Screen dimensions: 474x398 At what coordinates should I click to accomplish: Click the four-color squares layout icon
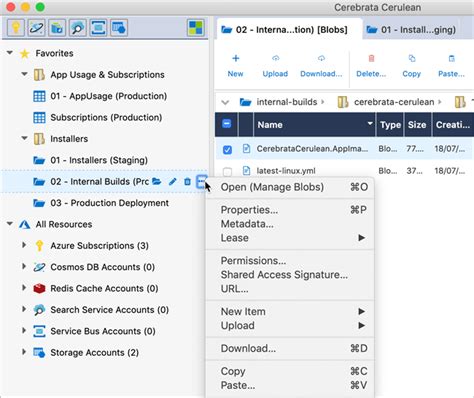click(196, 27)
